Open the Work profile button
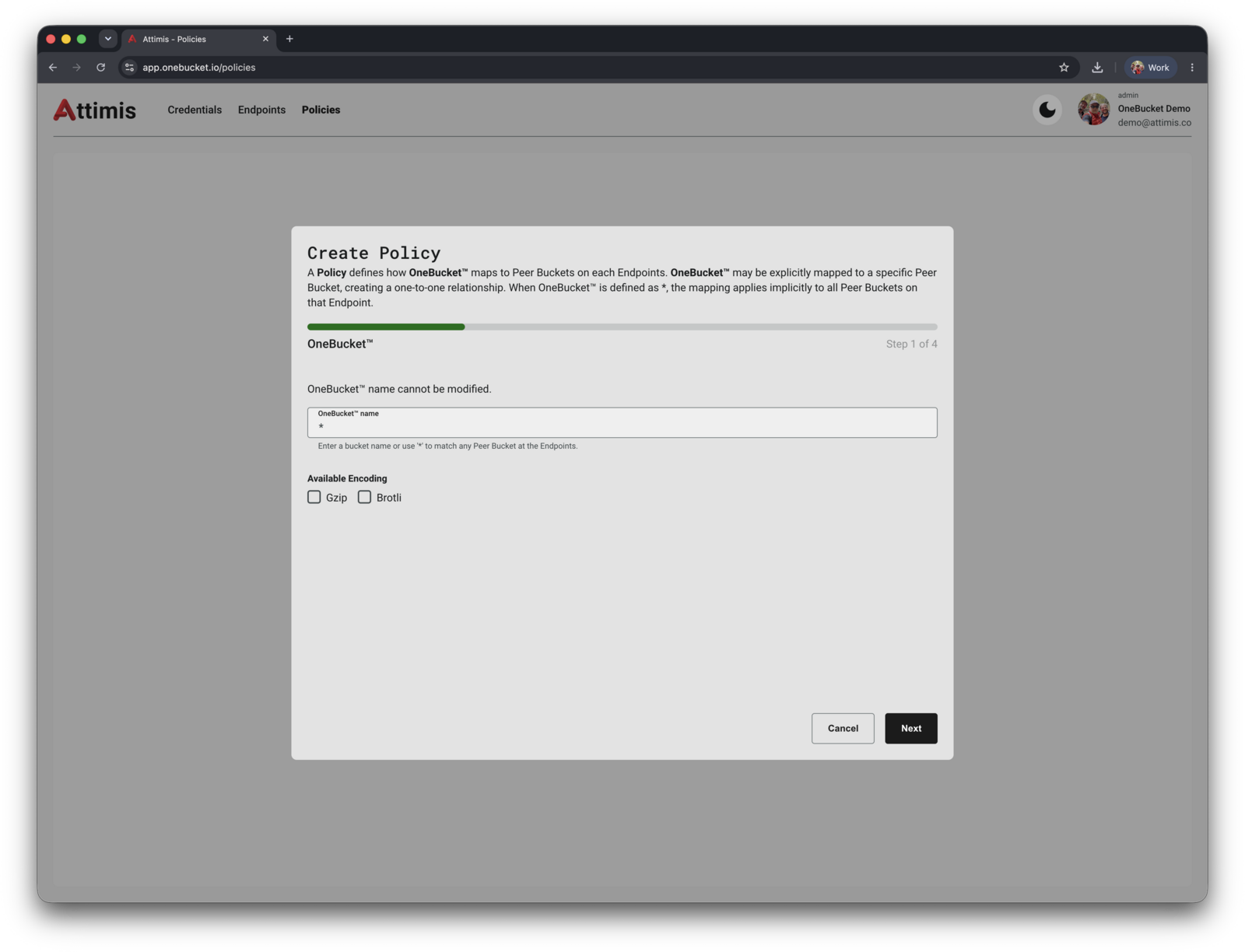The height and width of the screenshot is (952, 1245). point(1150,68)
